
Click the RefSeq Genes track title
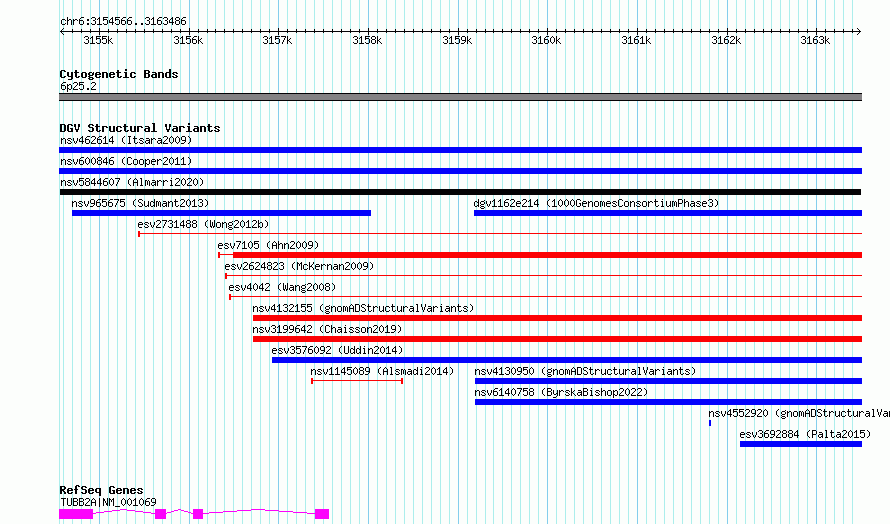tap(101, 490)
